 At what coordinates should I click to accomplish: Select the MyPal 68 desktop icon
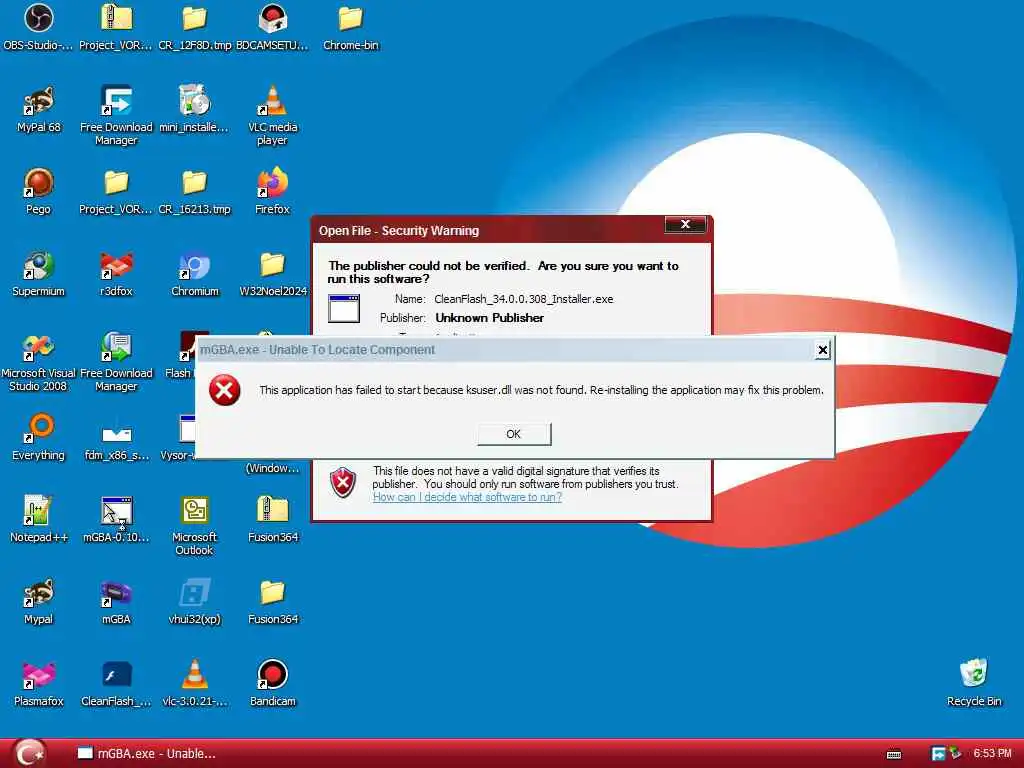(39, 109)
